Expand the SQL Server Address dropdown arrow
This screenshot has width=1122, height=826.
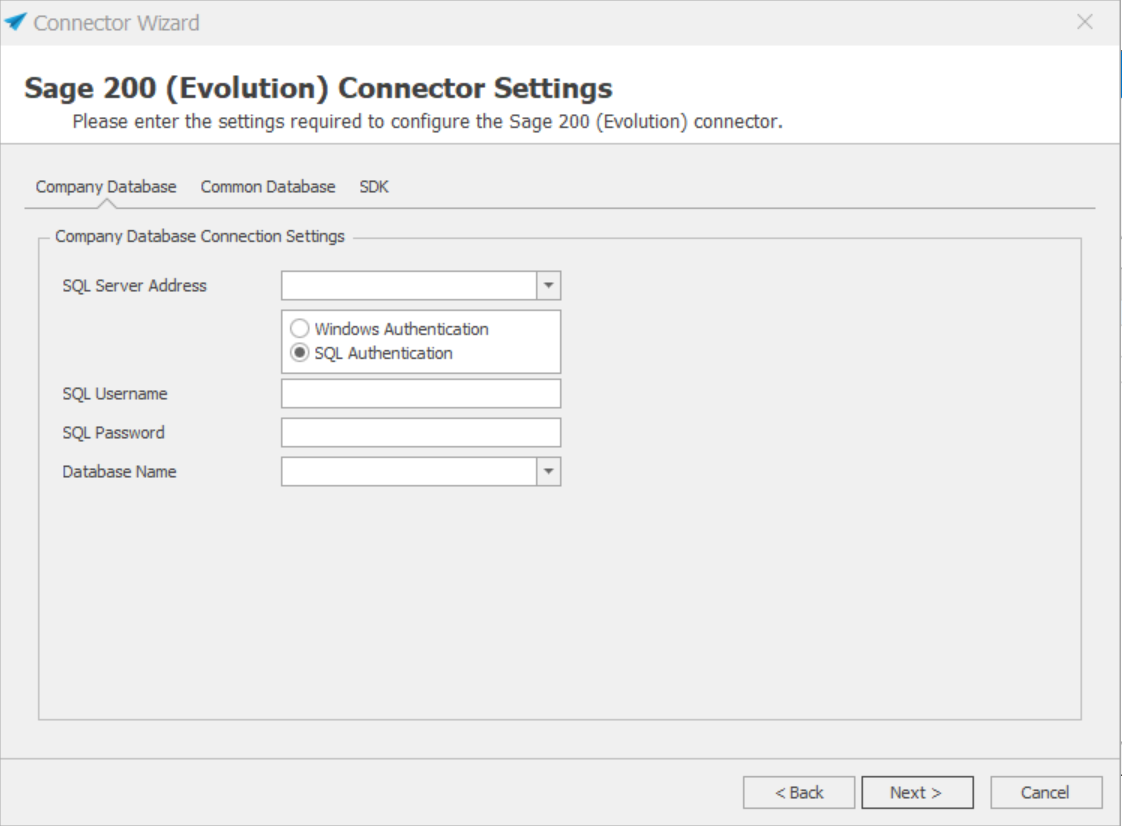tap(549, 286)
